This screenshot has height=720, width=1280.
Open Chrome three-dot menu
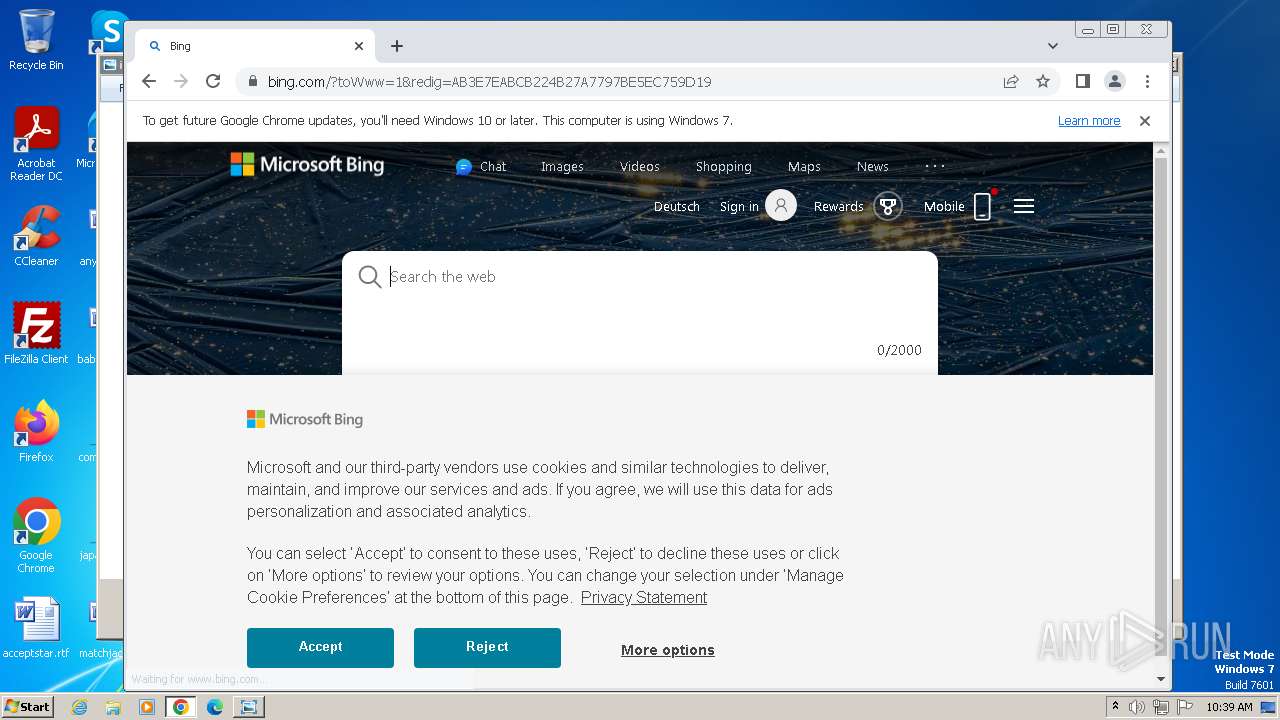tap(1147, 82)
